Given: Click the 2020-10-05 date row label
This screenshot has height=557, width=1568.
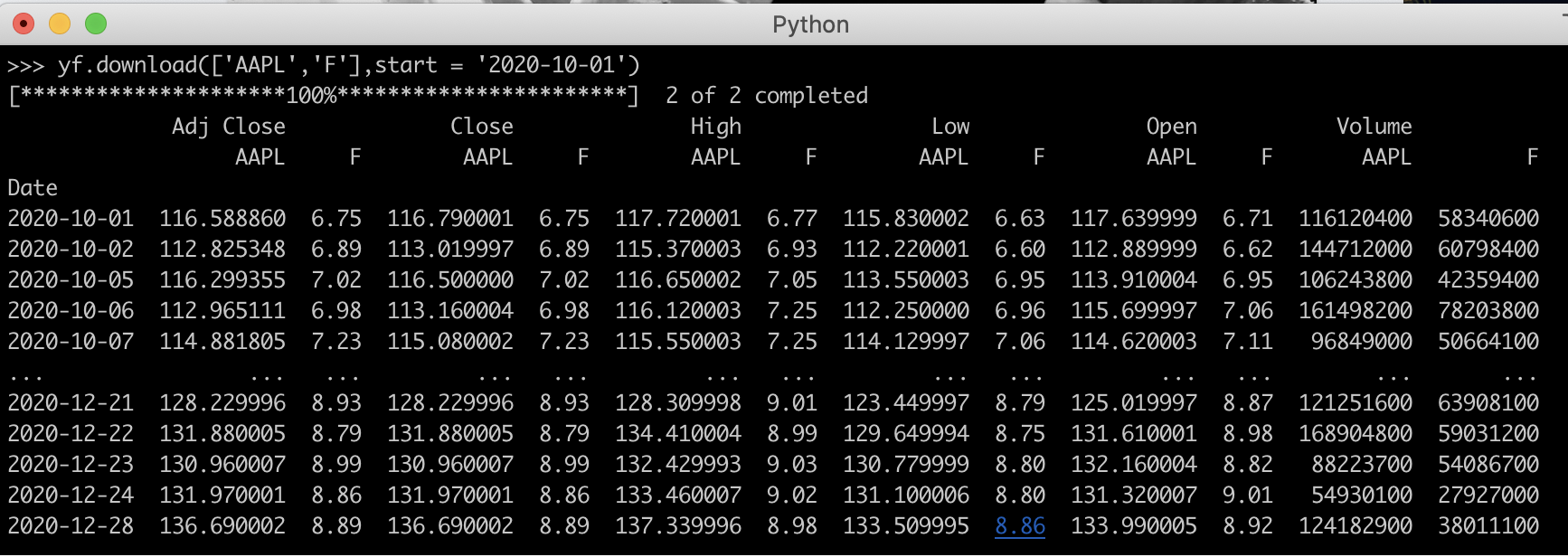Looking at the screenshot, I should (x=71, y=280).
